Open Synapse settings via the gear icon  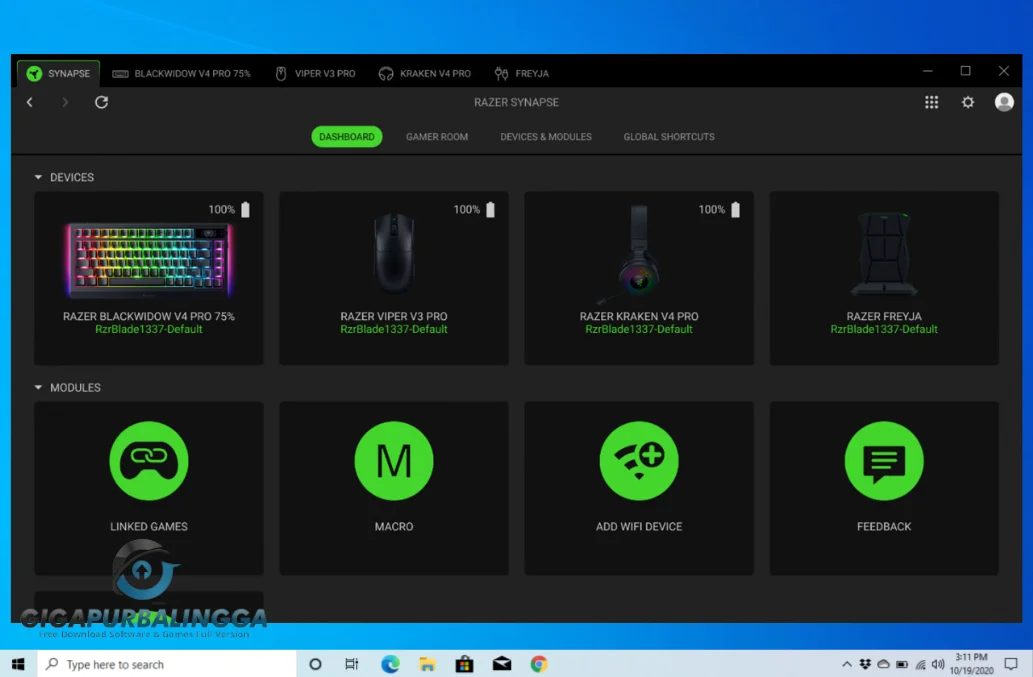(967, 101)
